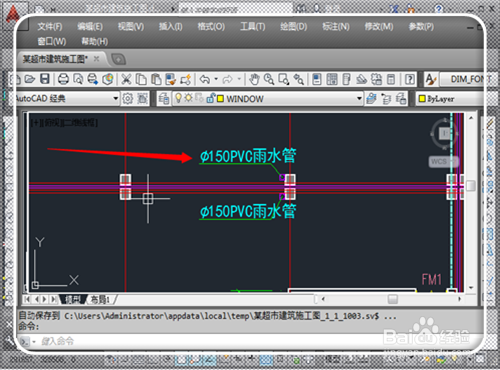Open the 参数(P) menu
Viewport: 500px width, 370px height.
(x=421, y=27)
